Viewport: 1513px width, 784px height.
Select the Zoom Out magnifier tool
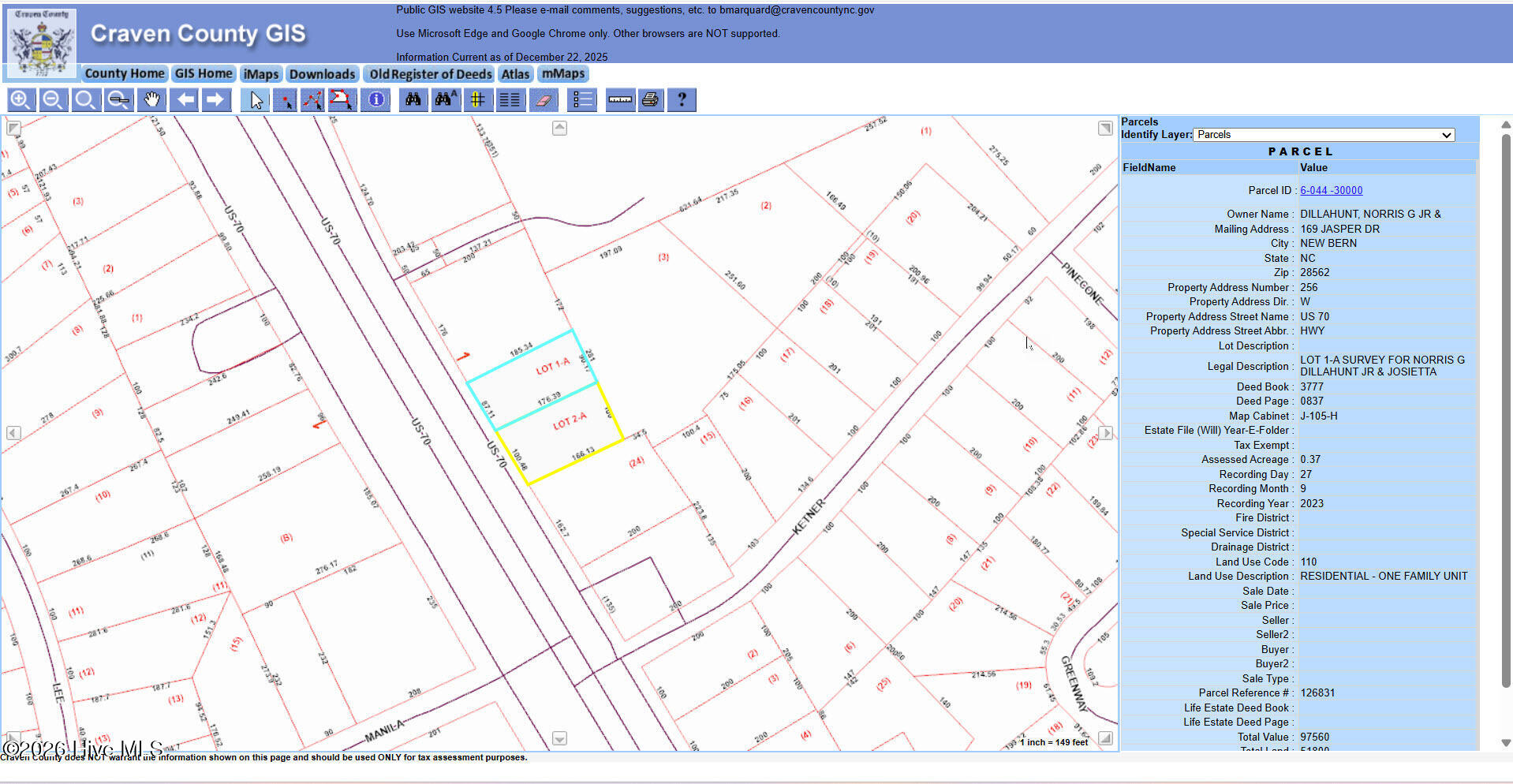tap(53, 100)
